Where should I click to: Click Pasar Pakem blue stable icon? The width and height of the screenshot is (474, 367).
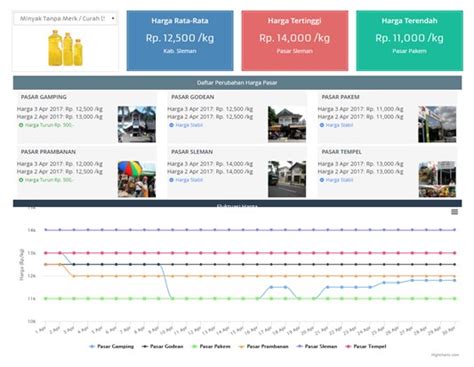coord(322,125)
